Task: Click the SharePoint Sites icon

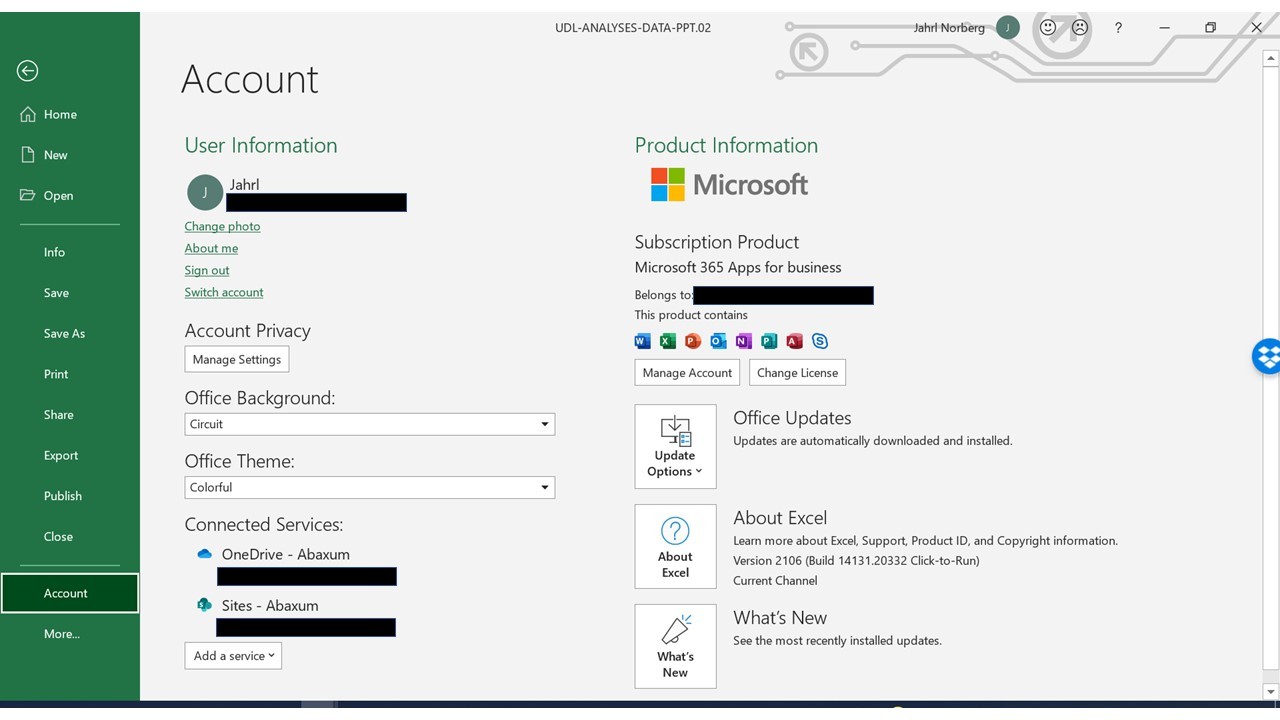Action: [205, 605]
